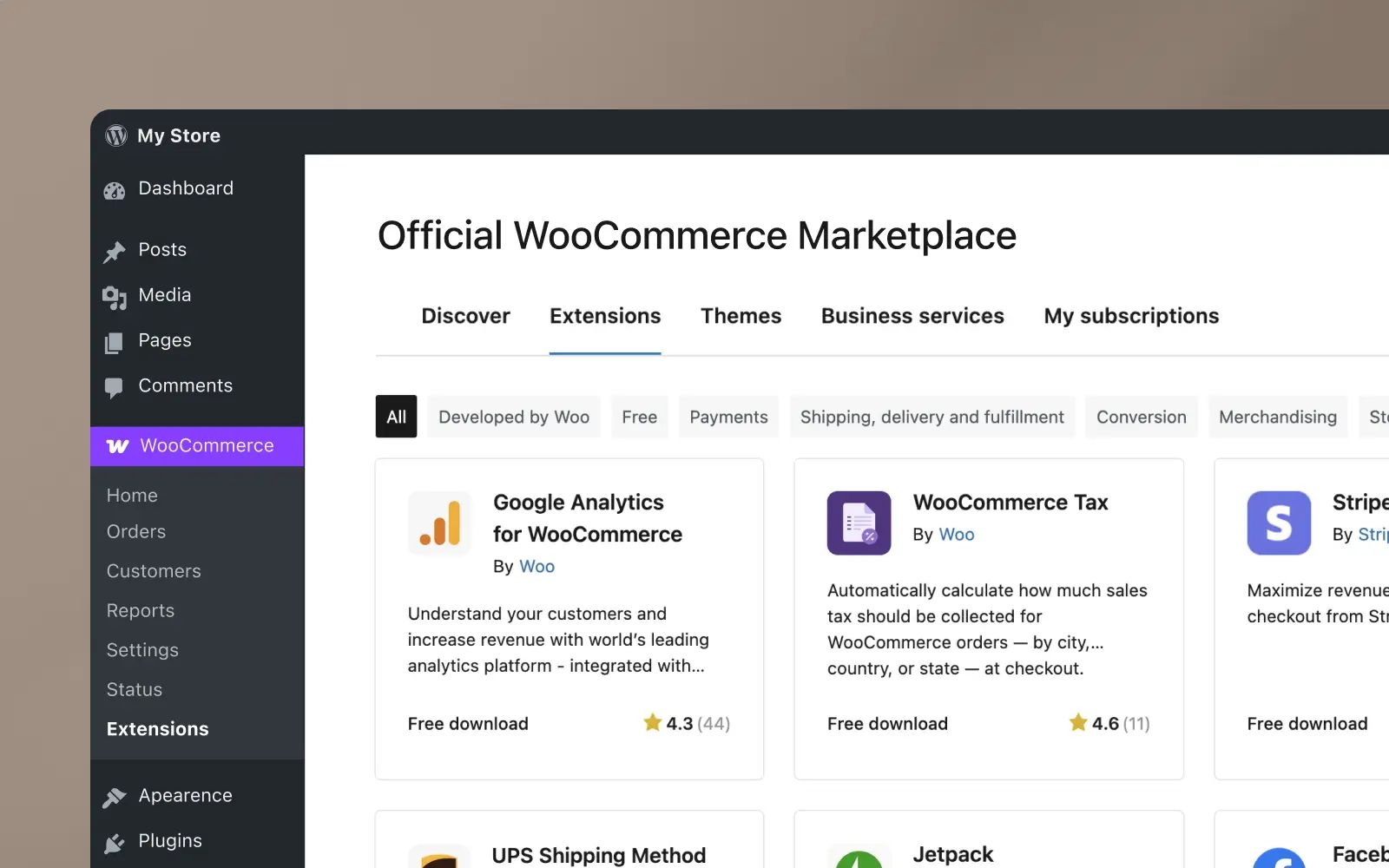Click the Stripe S logo icon
Image resolution: width=1389 pixels, height=868 pixels.
1279,523
